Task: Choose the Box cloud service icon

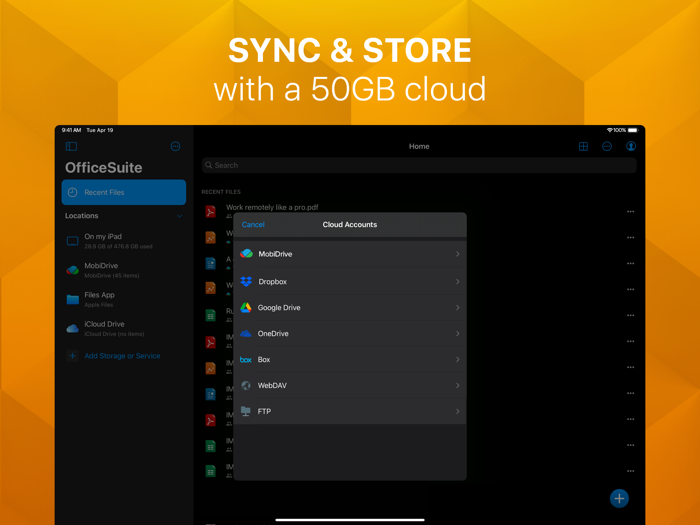Action: pos(246,360)
